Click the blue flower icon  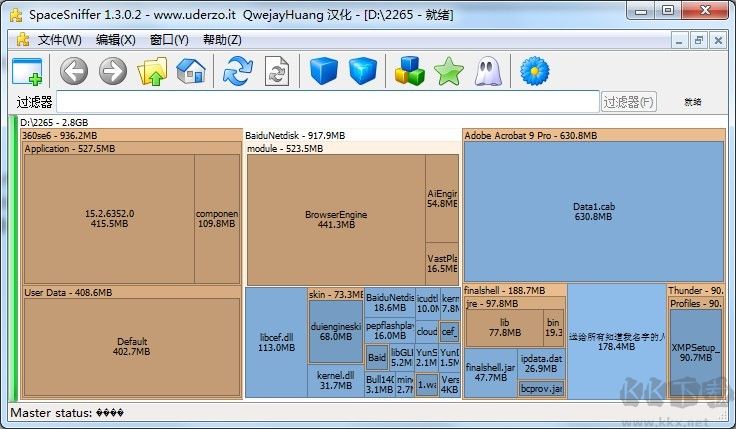click(535, 71)
